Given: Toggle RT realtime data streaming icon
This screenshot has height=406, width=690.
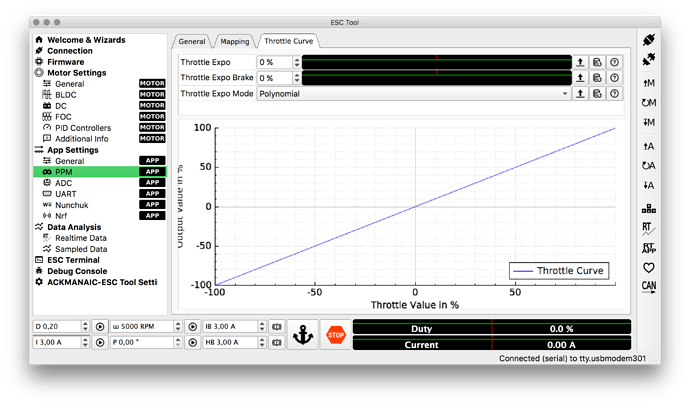Looking at the screenshot, I should pos(649,228).
